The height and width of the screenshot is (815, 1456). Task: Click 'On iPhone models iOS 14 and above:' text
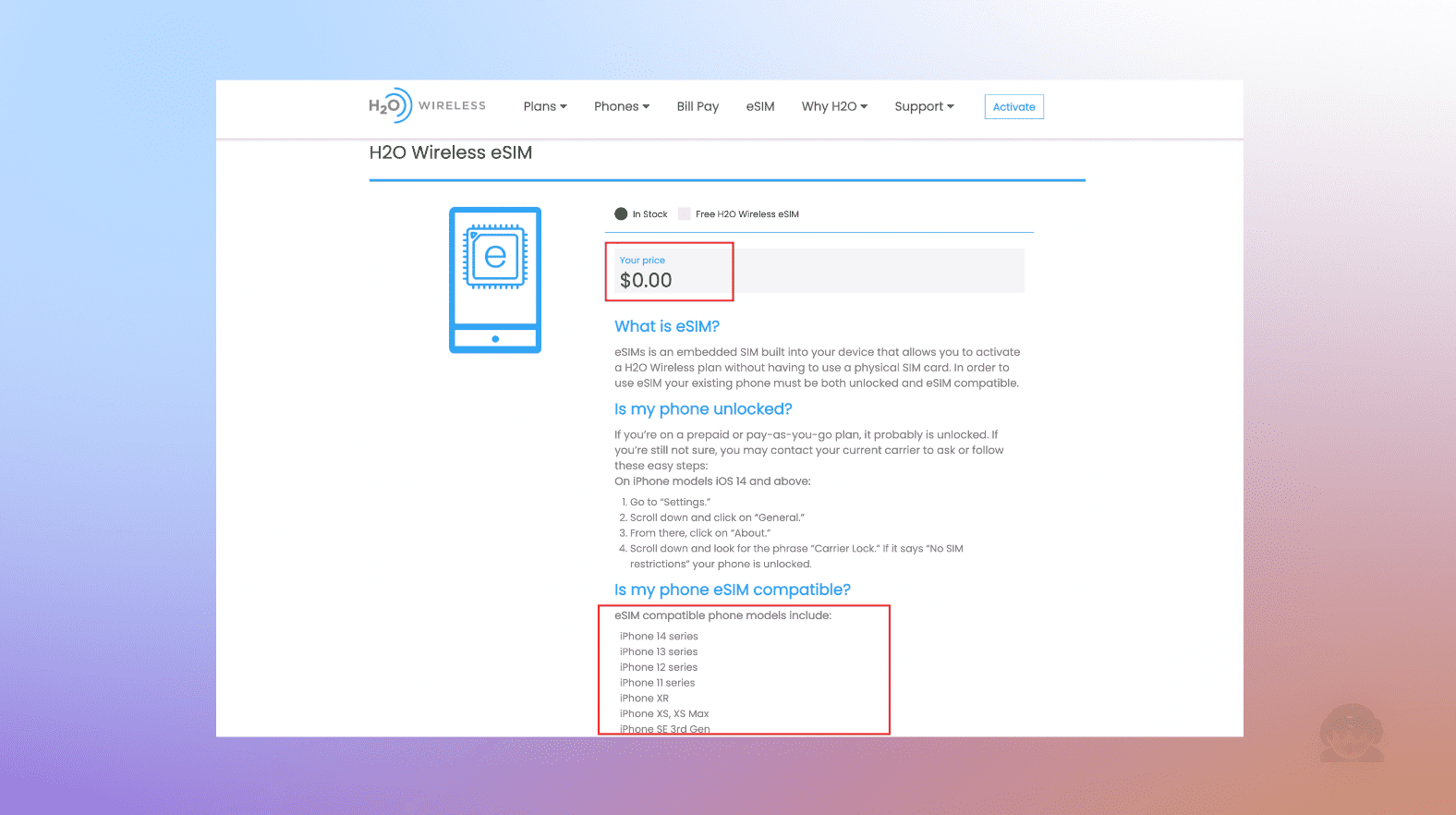[712, 481]
